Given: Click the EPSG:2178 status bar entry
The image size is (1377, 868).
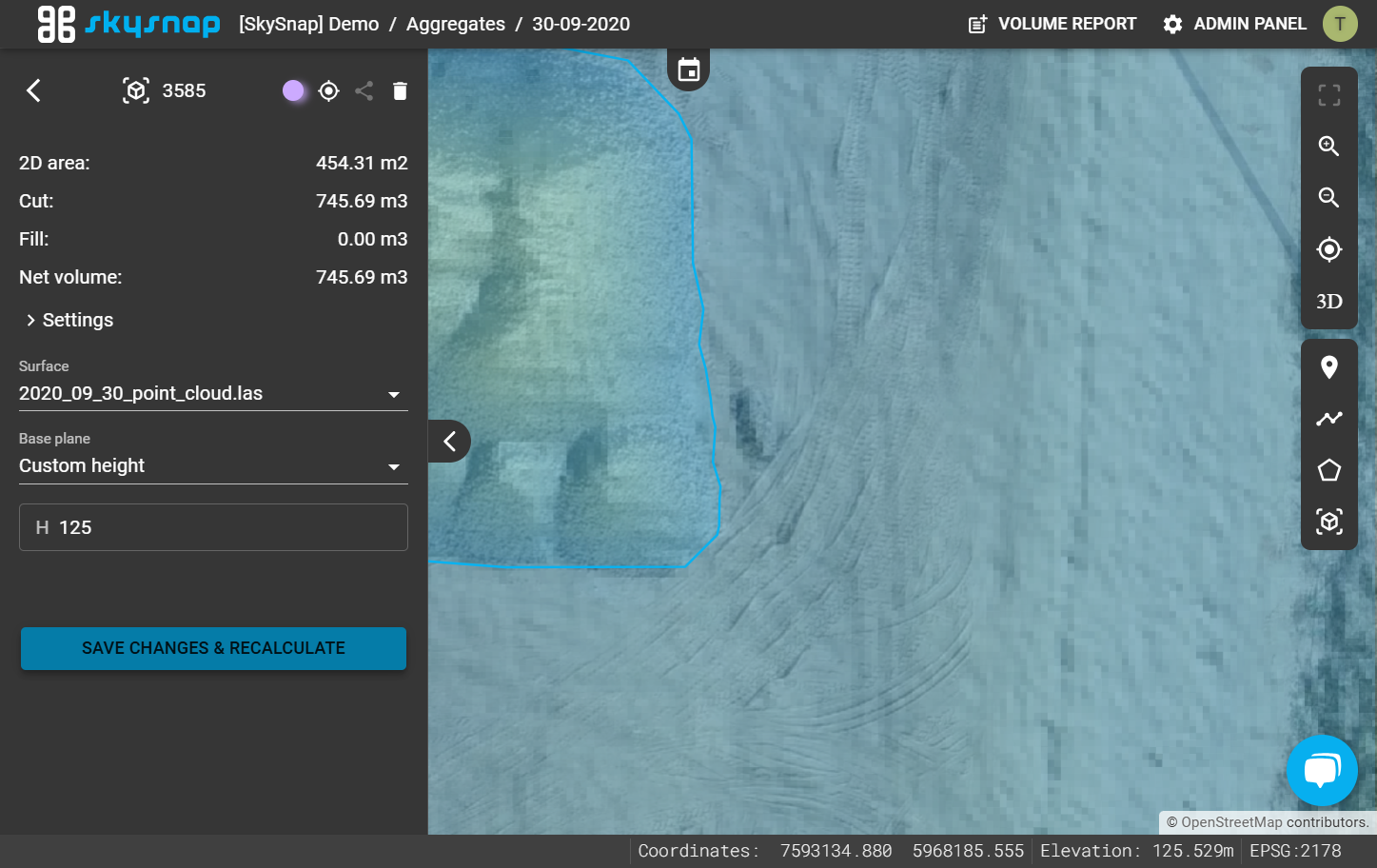Looking at the screenshot, I should [1295, 851].
